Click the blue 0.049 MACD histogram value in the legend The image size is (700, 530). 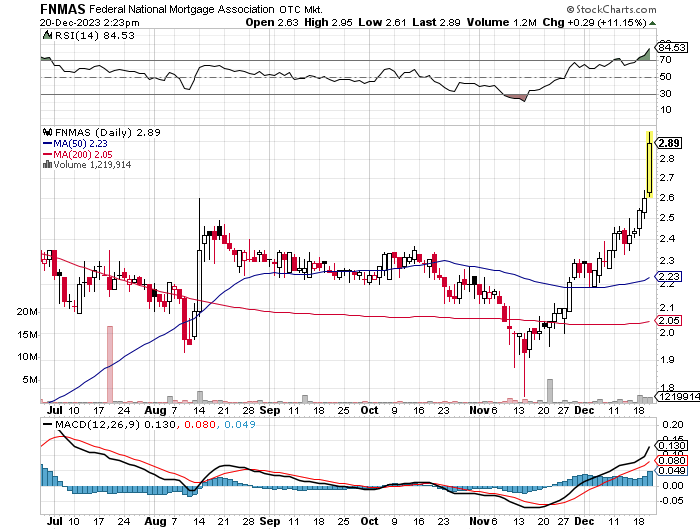(240, 424)
